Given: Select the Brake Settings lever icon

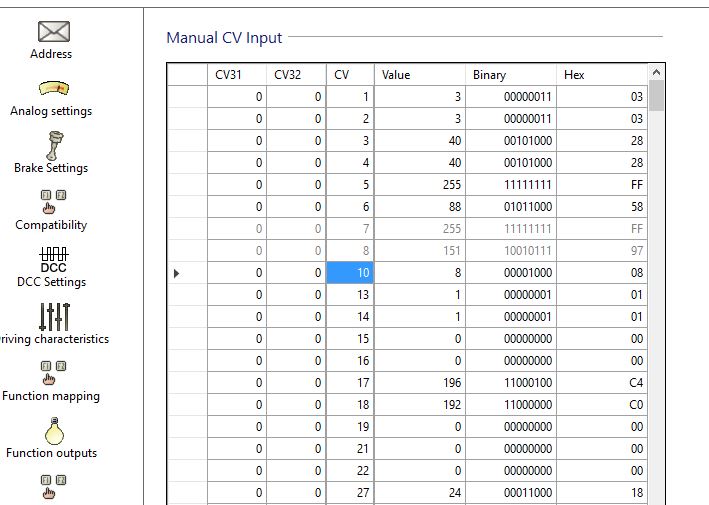Looking at the screenshot, I should pos(51,145).
